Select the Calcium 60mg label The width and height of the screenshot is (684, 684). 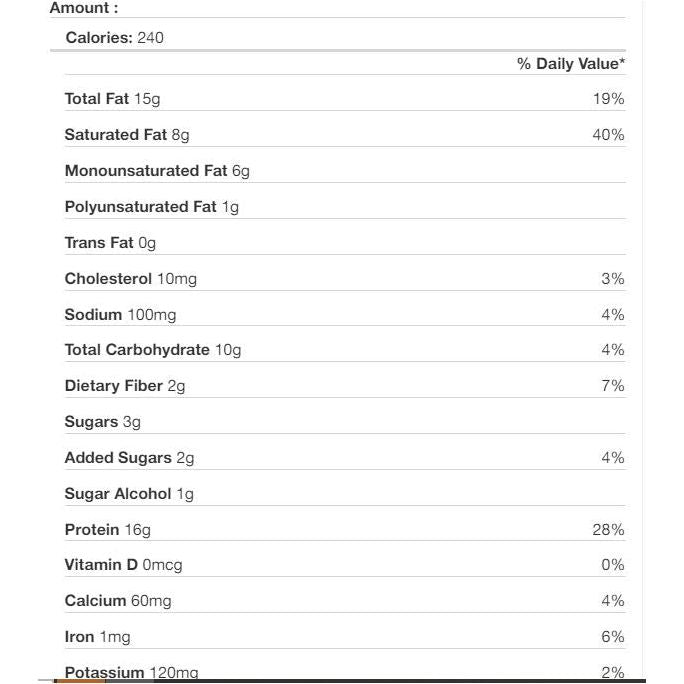117,601
